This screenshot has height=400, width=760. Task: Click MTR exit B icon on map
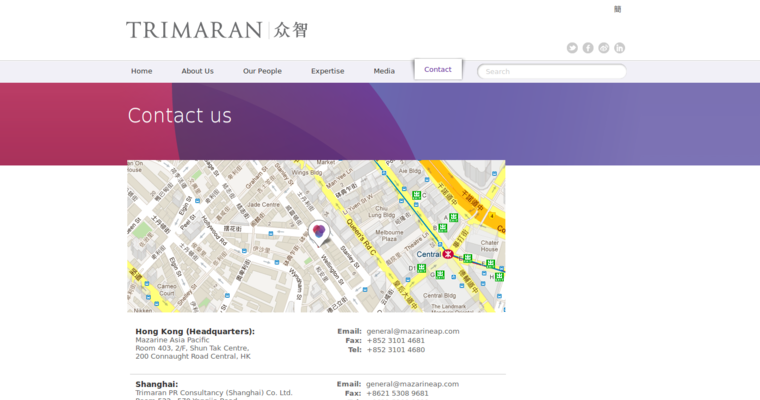tap(443, 228)
